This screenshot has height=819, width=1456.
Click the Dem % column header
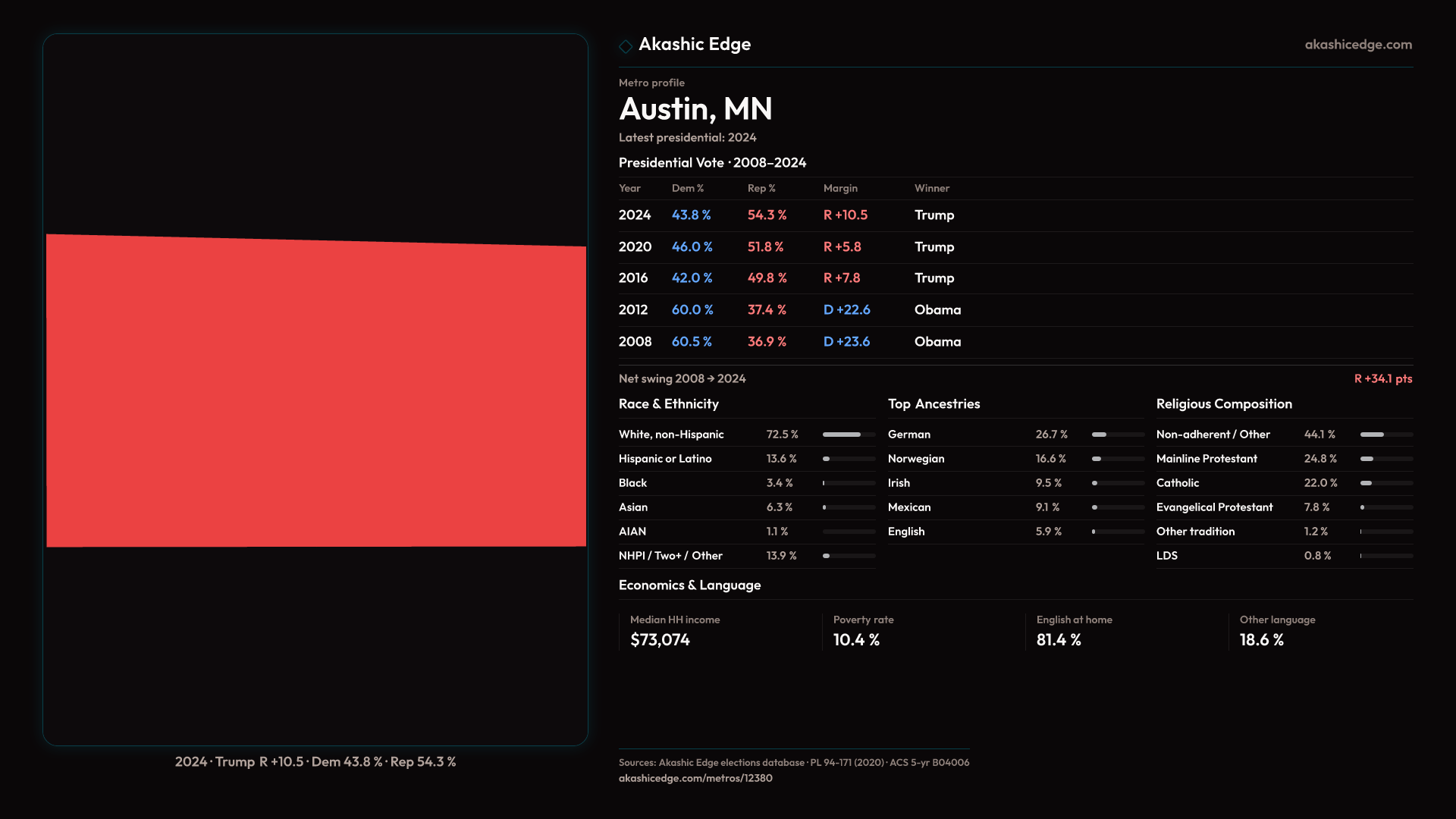pyautogui.click(x=687, y=188)
